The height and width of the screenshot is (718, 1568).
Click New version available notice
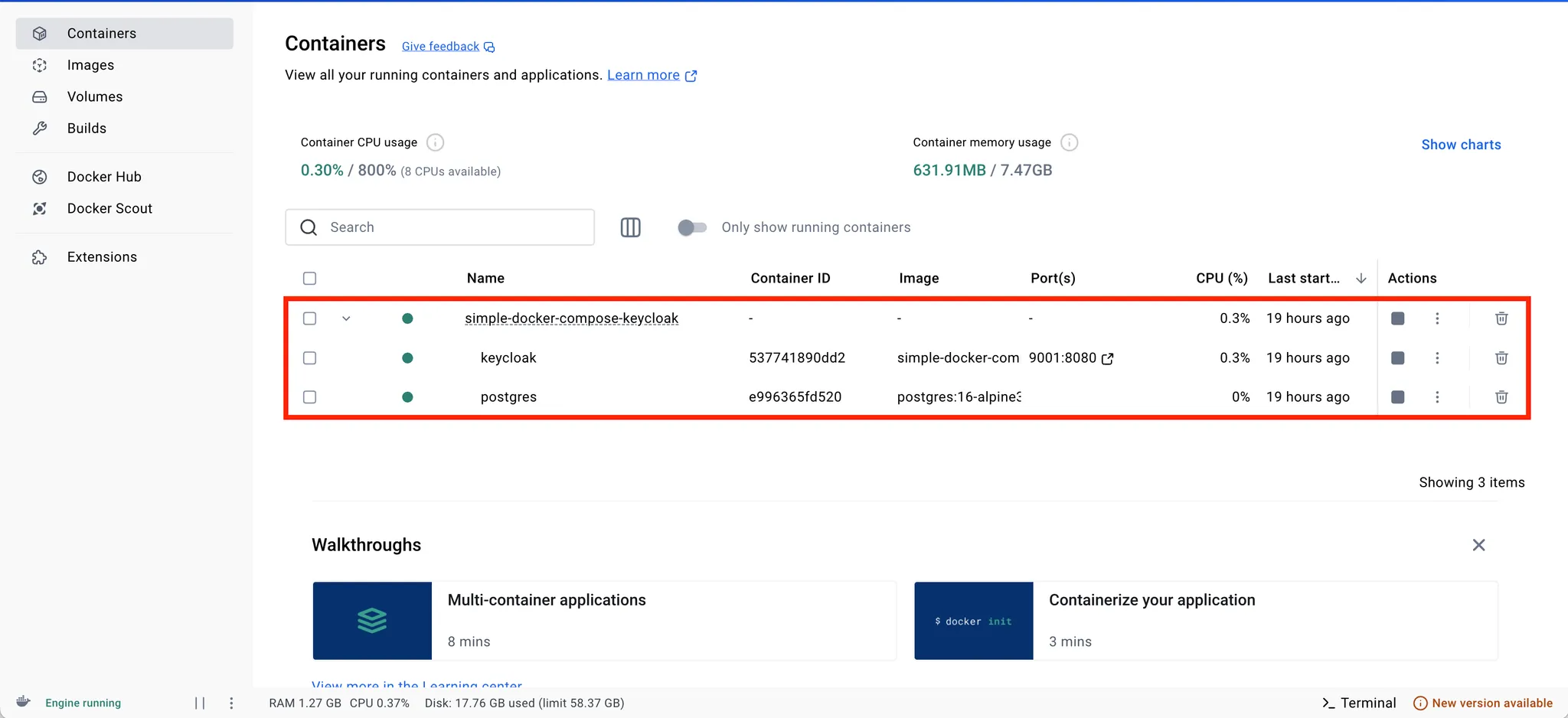[x=1483, y=703]
